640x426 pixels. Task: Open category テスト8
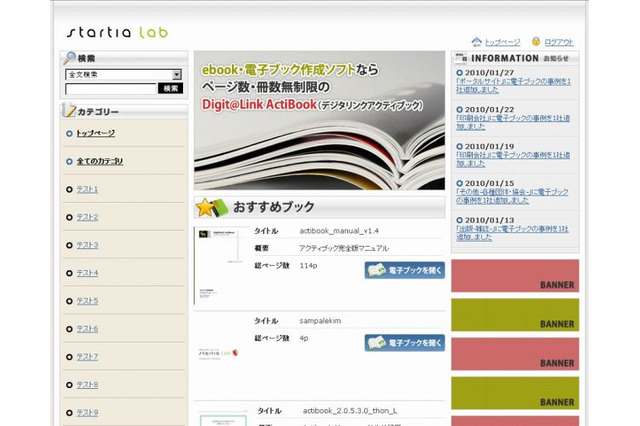[x=87, y=385]
